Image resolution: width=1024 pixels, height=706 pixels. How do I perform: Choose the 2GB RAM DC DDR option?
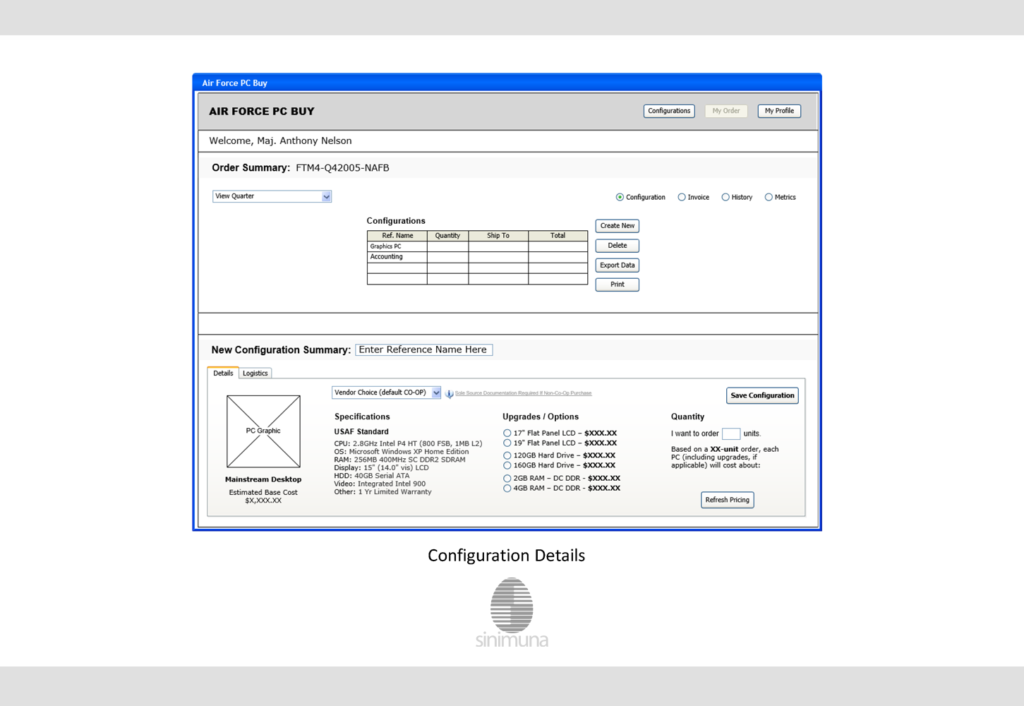tap(507, 478)
